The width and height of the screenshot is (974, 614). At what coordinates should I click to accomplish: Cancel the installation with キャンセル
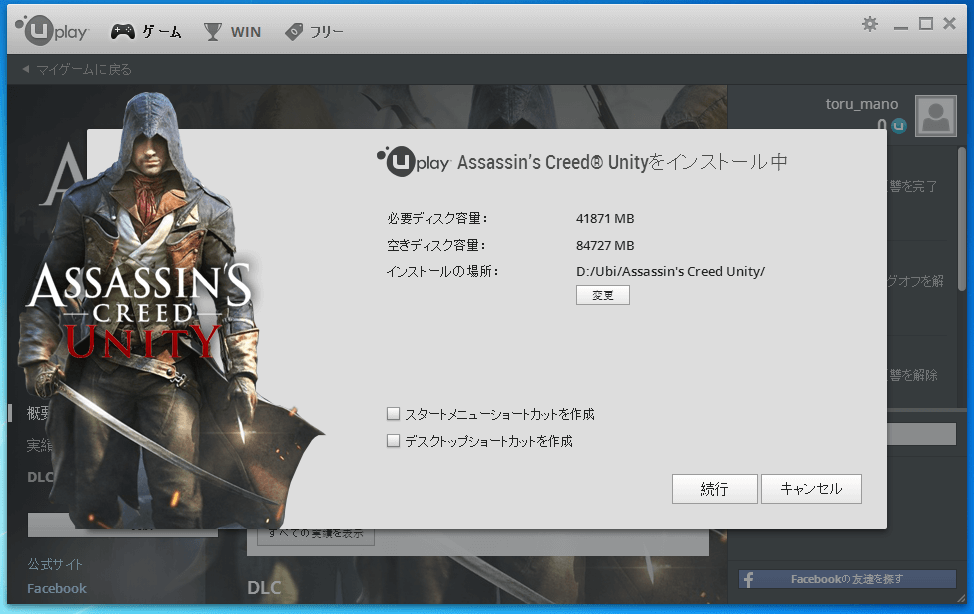pos(811,489)
